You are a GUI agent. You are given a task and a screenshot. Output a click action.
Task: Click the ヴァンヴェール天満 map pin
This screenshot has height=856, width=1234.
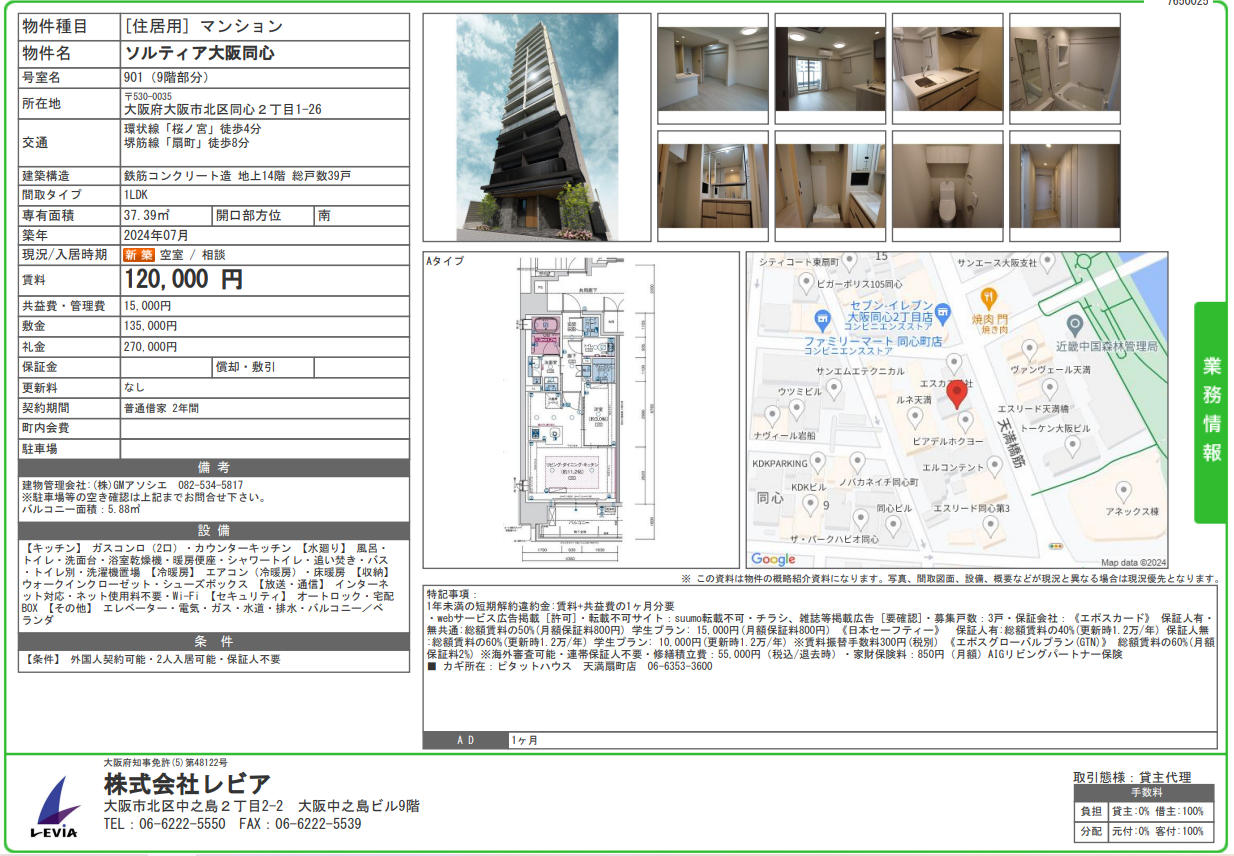1030,350
